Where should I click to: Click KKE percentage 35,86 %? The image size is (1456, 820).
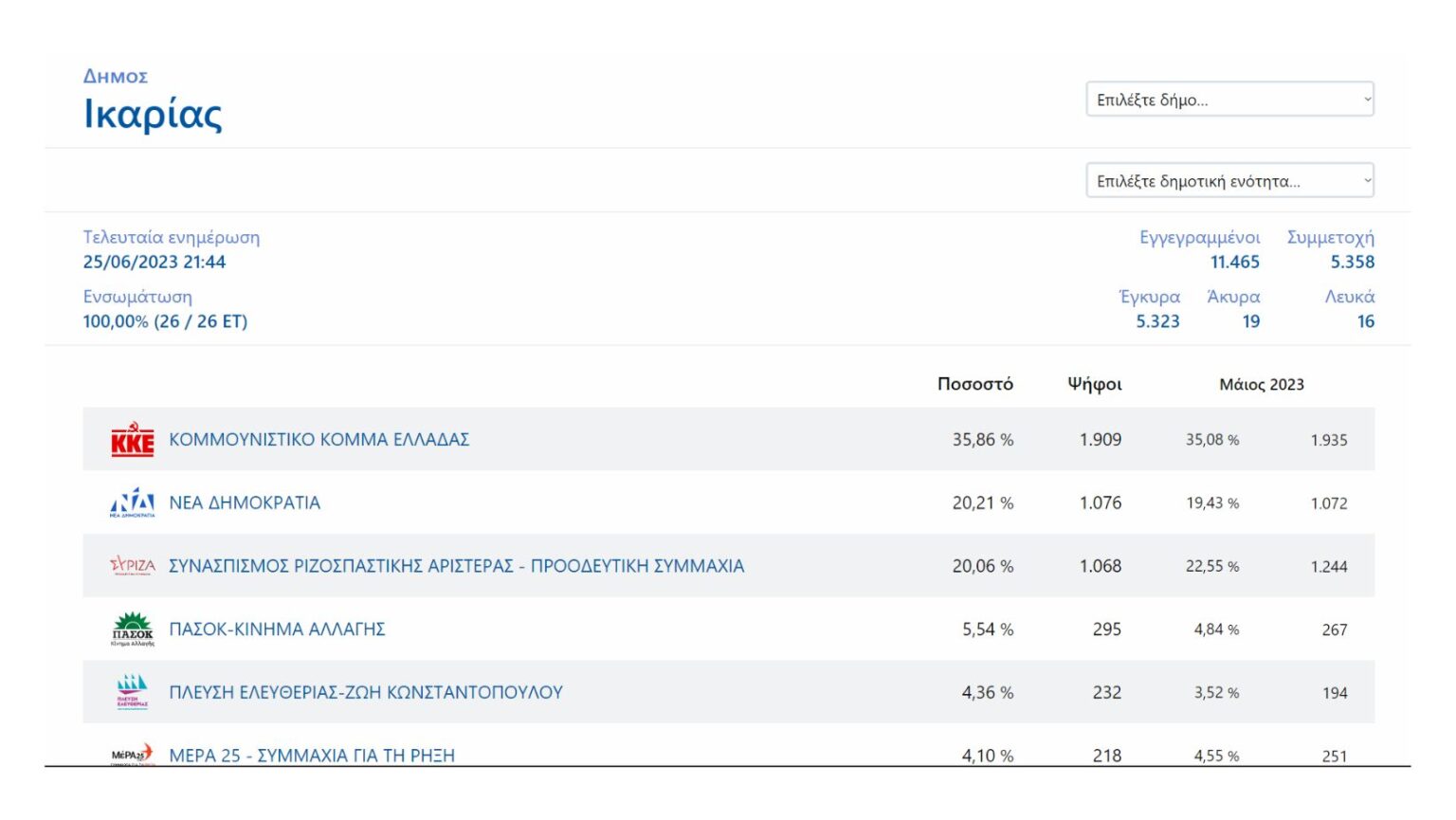pyautogui.click(x=983, y=440)
